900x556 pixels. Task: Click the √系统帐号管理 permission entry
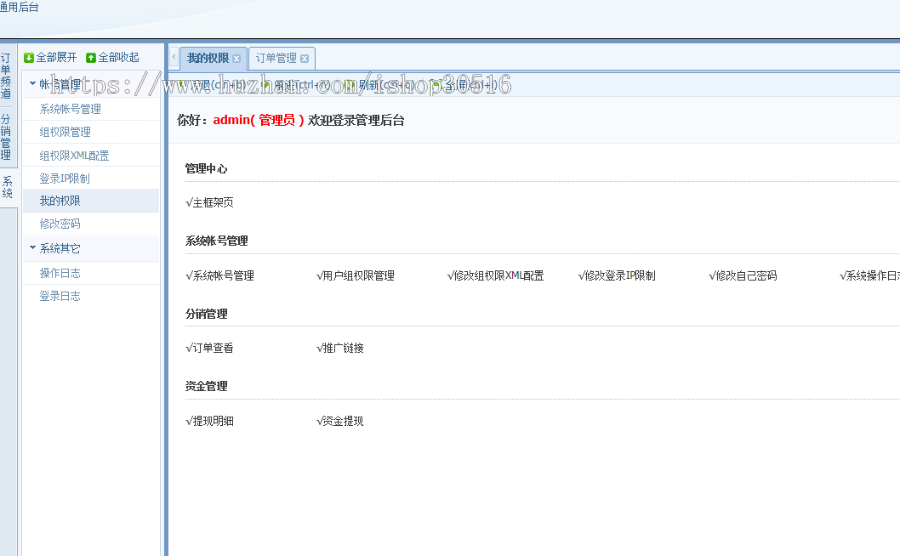coord(219,276)
